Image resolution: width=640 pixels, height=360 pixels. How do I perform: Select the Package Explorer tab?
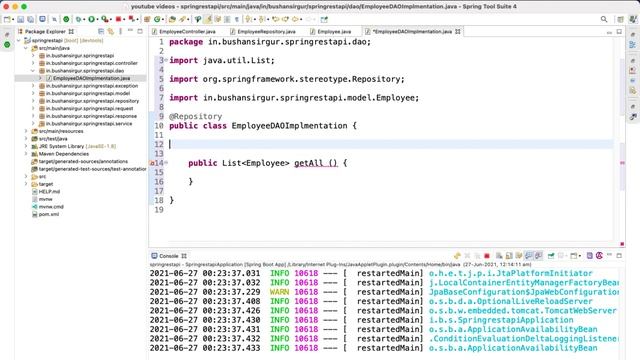pos(45,31)
